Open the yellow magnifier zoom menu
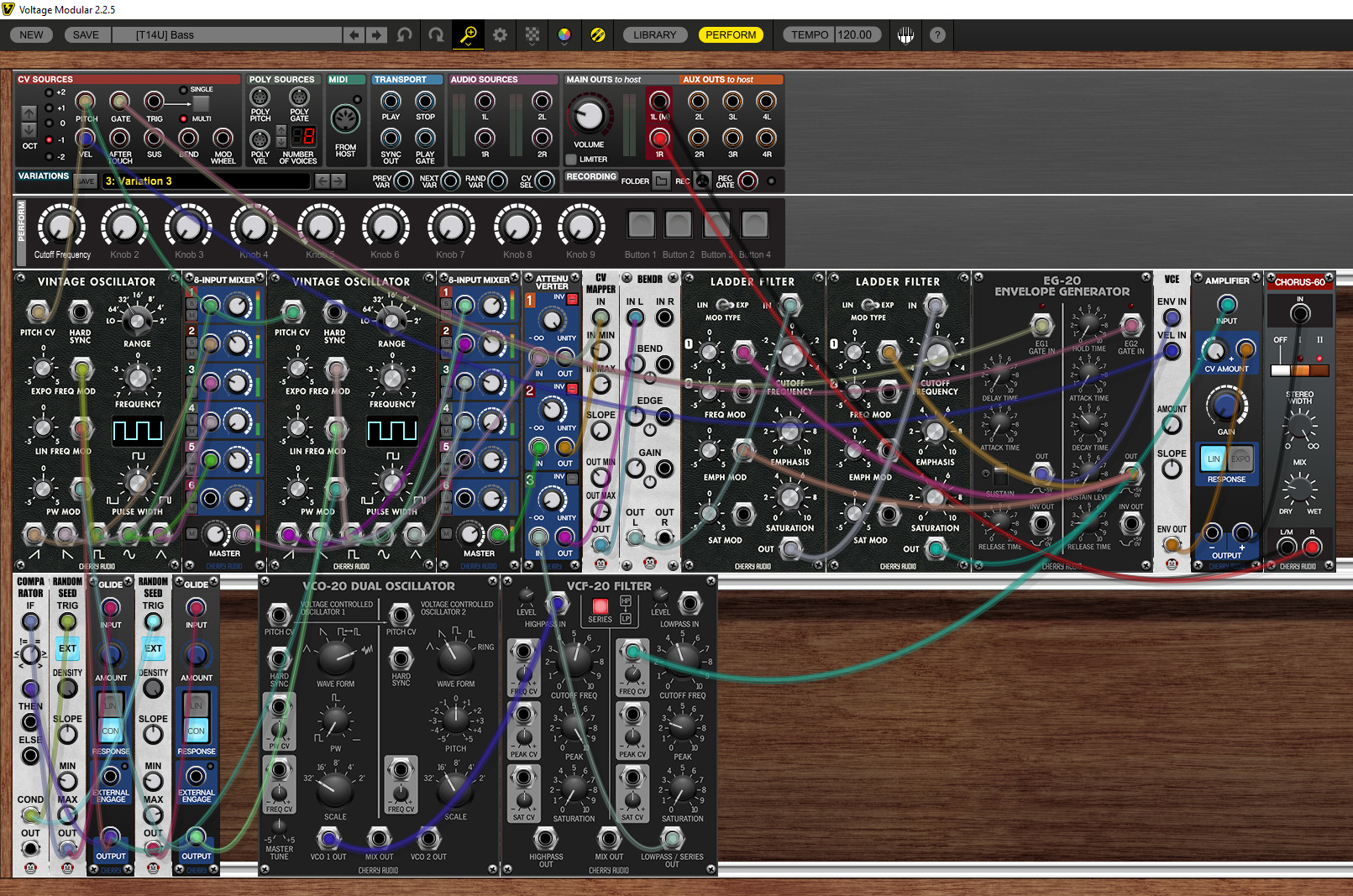Viewport: 1353px width, 896px height. click(468, 34)
